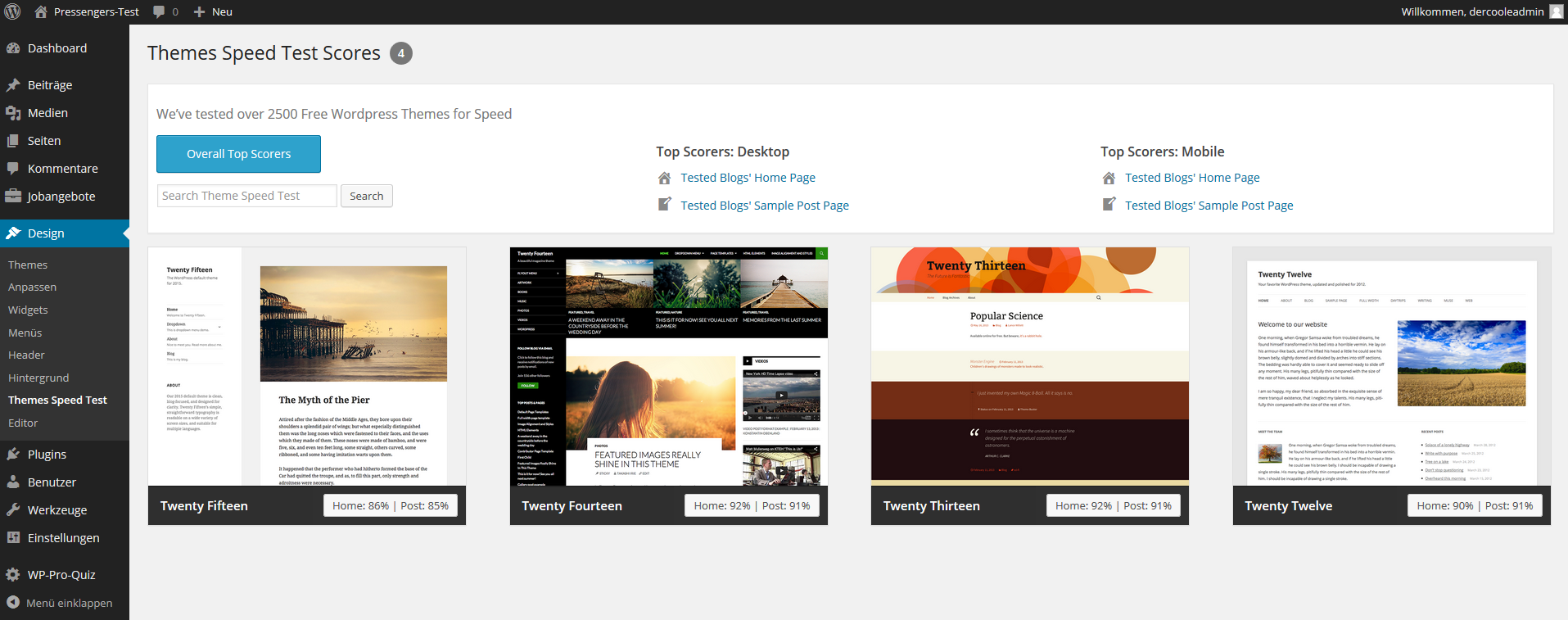Screen dimensions: 1568x620
Task: Select the Twenty Thirteen theme thumbnail
Action: (x=1030, y=366)
